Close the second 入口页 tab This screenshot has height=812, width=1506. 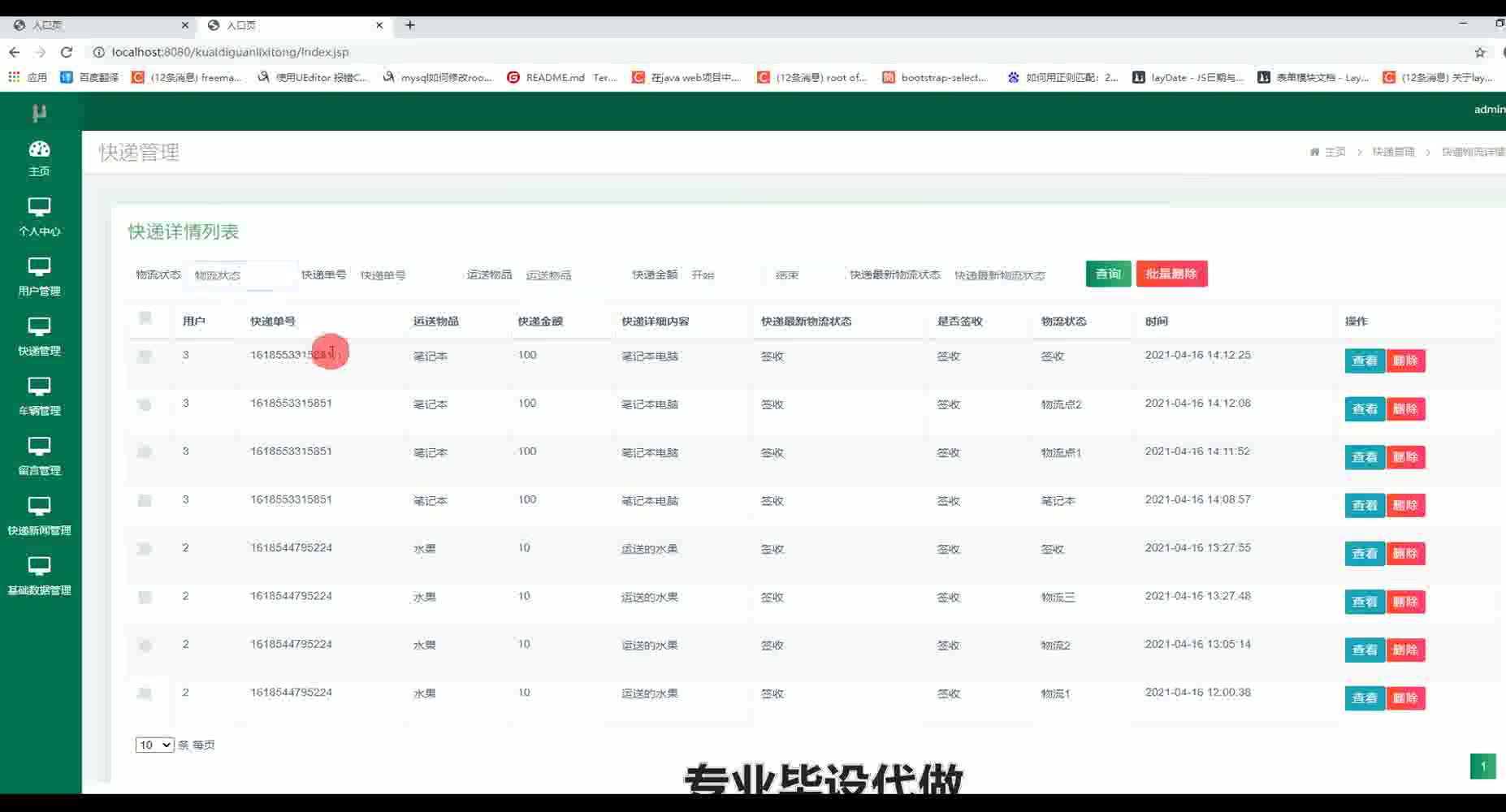[x=379, y=25]
